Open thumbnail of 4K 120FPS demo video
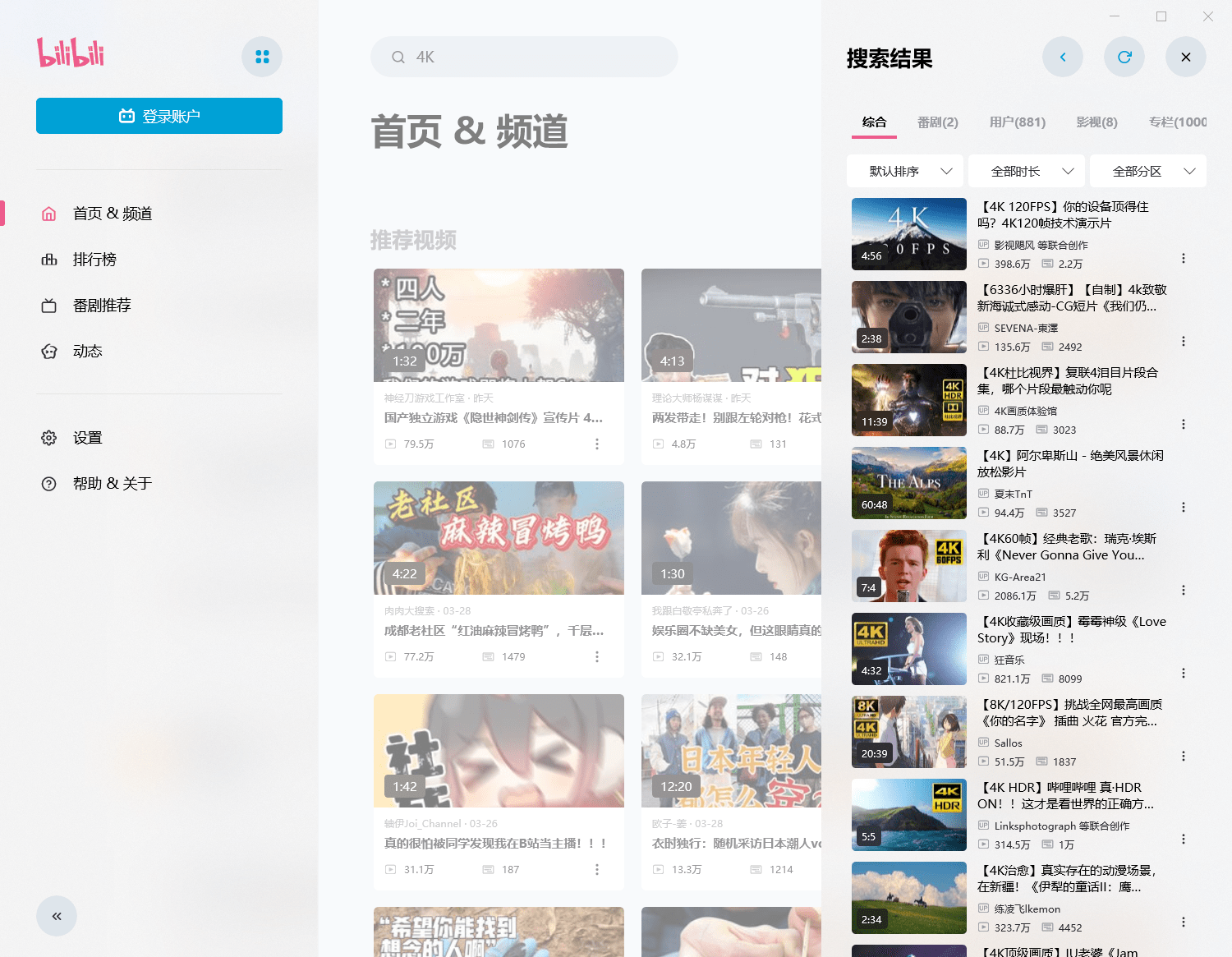 point(909,234)
